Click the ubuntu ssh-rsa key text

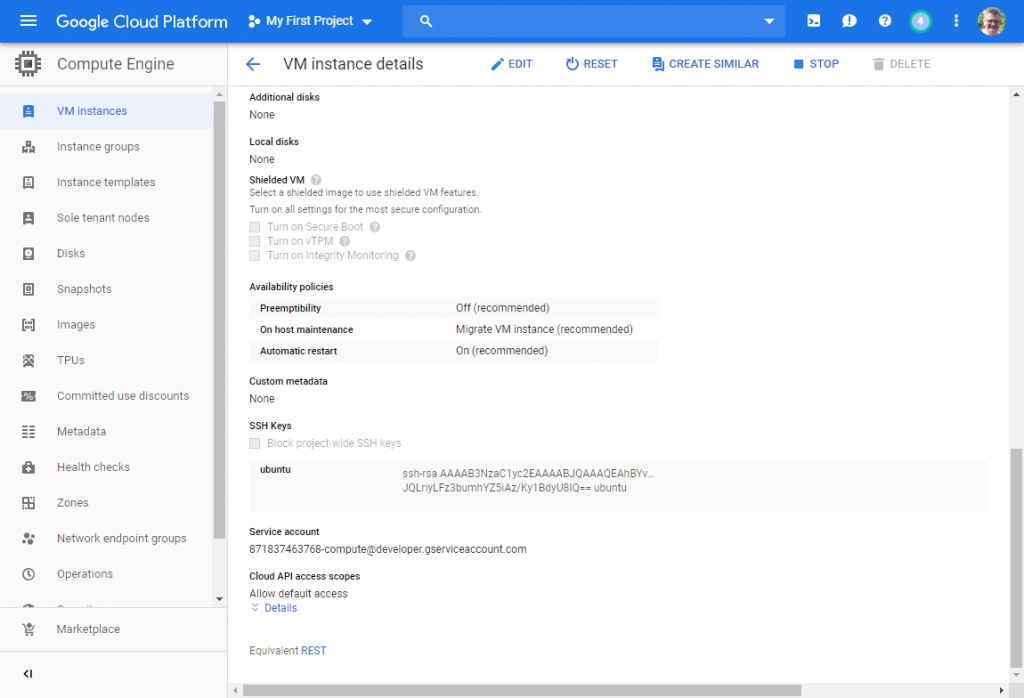528,481
